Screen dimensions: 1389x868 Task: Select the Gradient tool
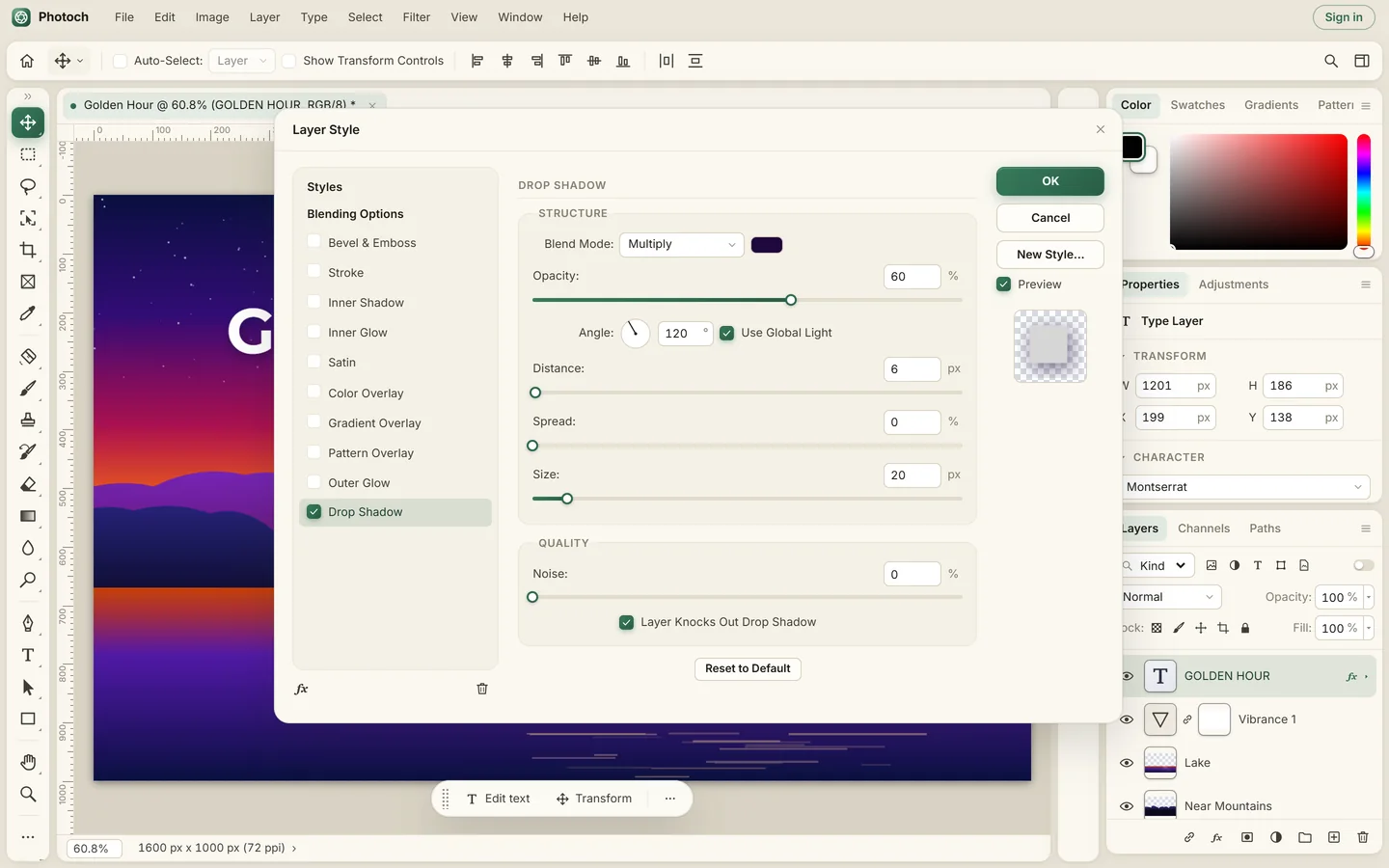[x=28, y=516]
